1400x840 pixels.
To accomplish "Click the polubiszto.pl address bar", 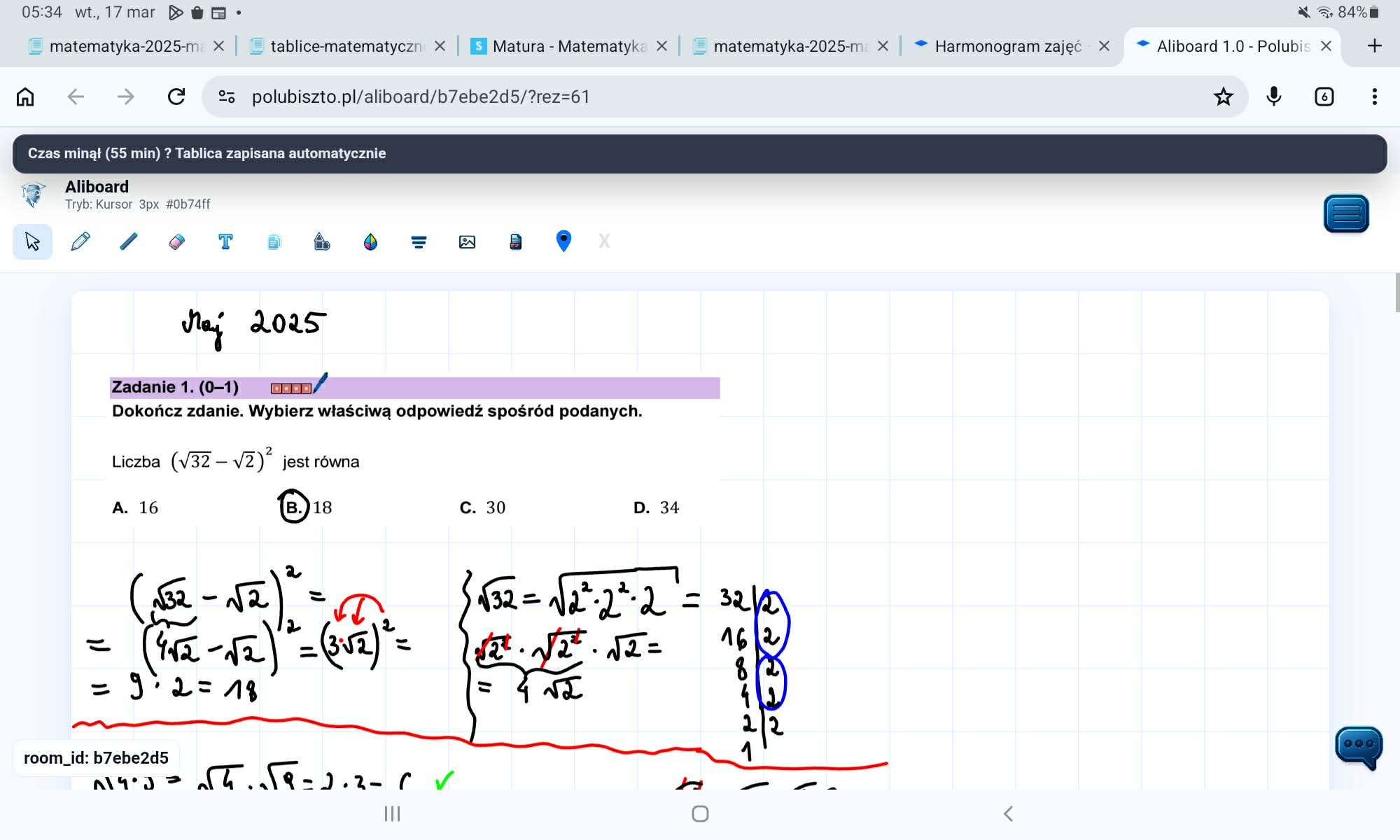I will (x=700, y=97).
